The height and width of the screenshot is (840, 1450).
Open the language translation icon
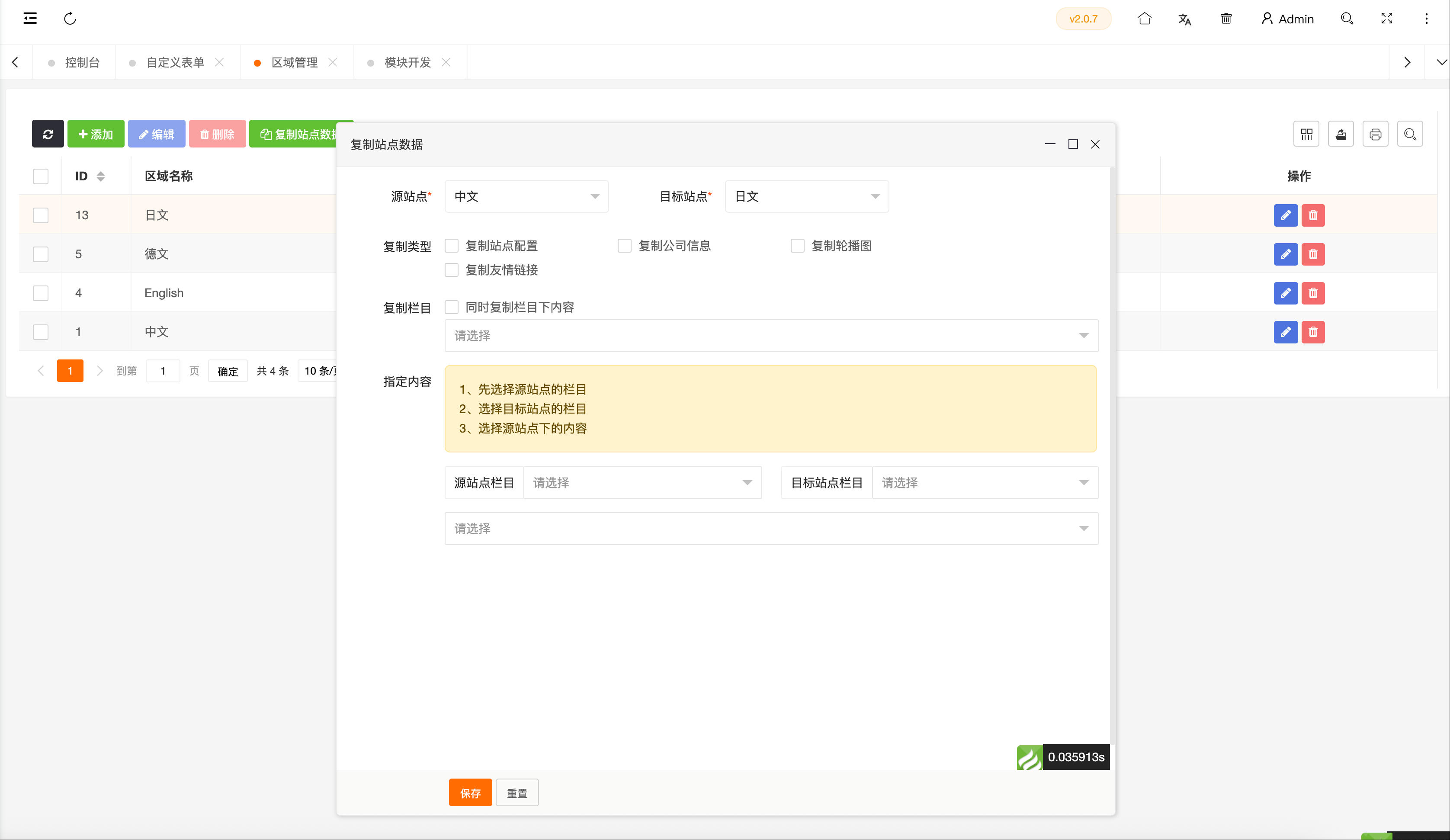[1184, 19]
